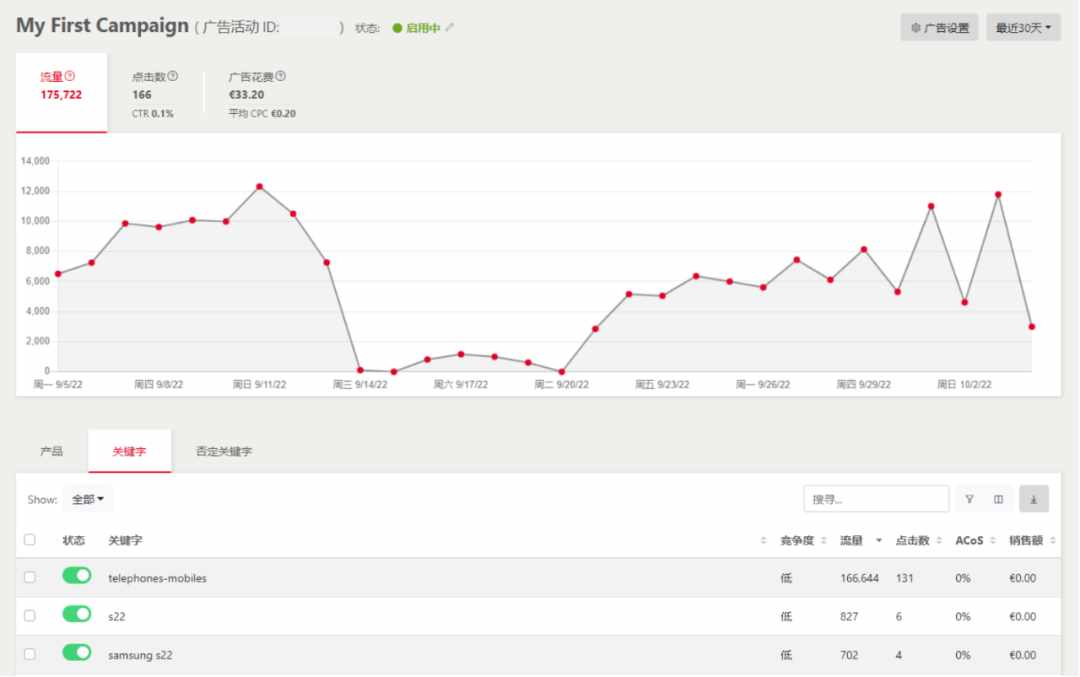Disable the s22 keyword toggle
1080x677 pixels.
[x=76, y=614]
